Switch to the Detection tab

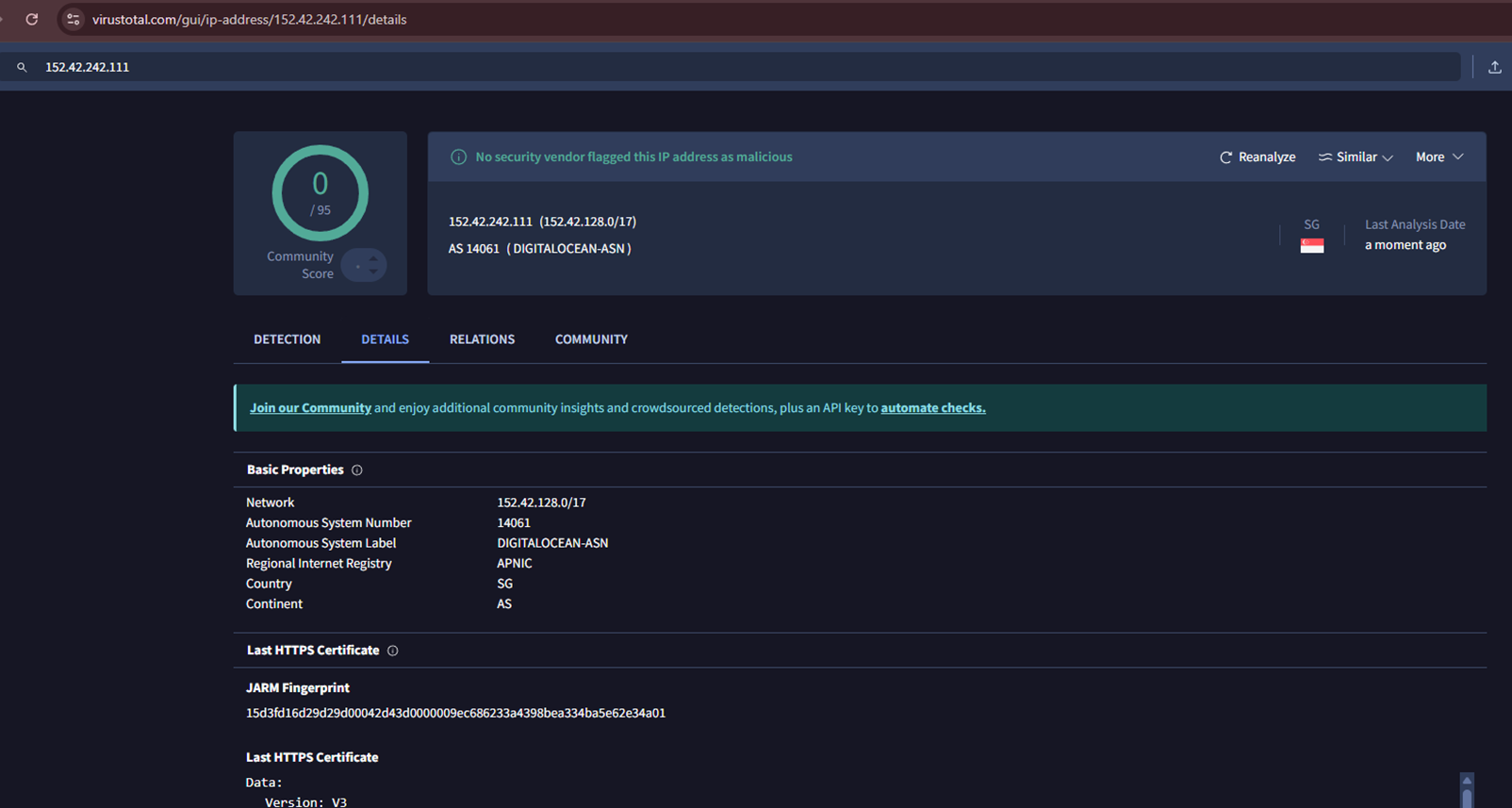pyautogui.click(x=287, y=339)
